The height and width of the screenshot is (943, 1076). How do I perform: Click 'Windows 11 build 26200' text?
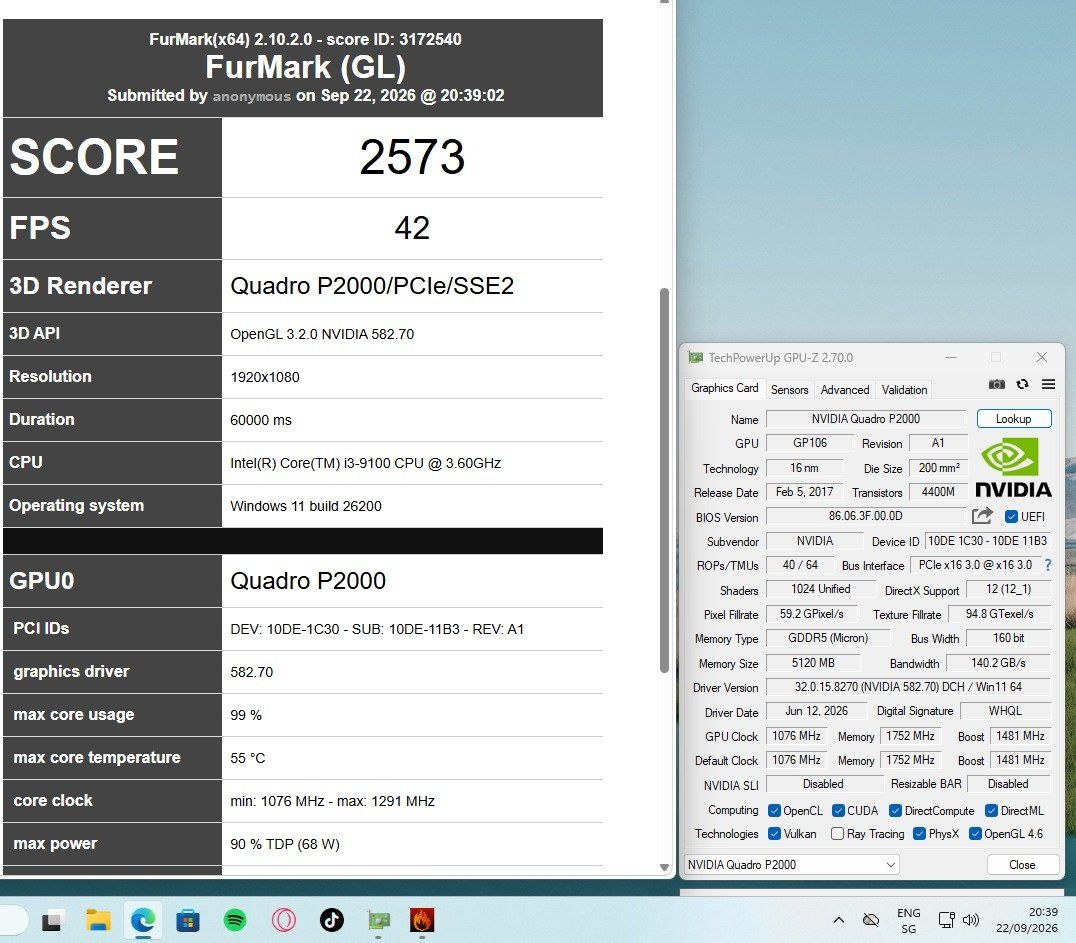pyautogui.click(x=306, y=507)
